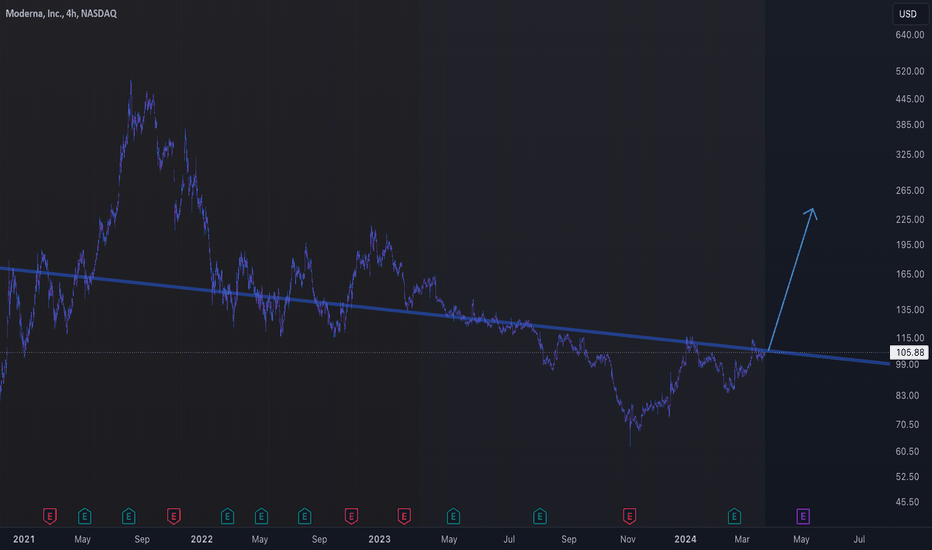932x550 pixels.
Task: Open red earnings marker just before 2023 label
Action: tap(351, 516)
